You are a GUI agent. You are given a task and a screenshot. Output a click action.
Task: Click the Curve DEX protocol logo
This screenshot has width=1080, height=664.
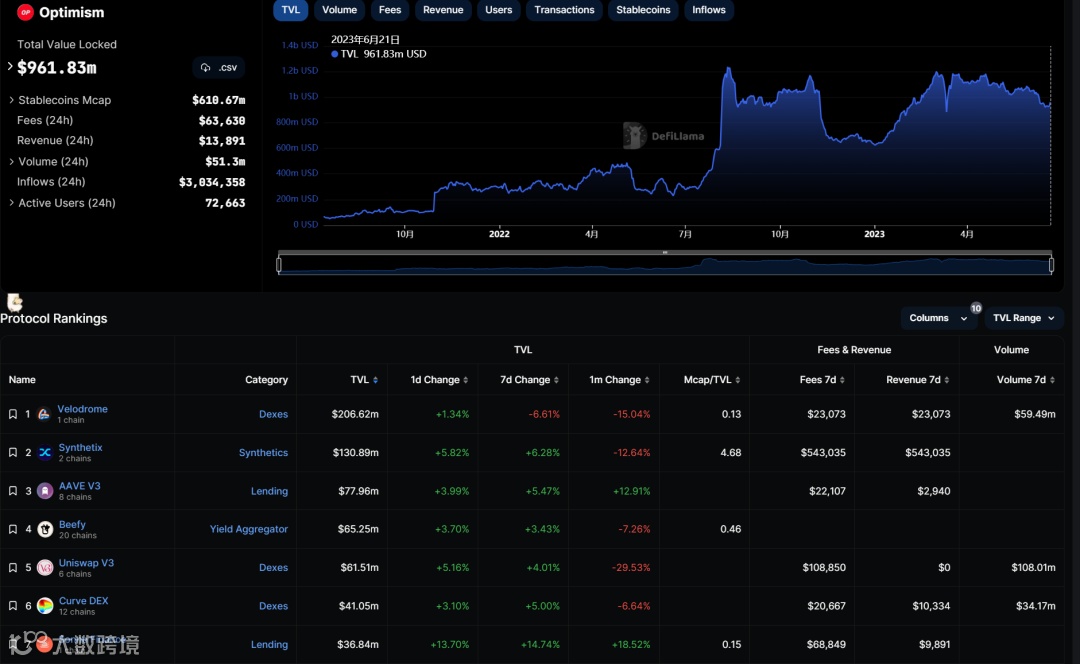(45, 606)
